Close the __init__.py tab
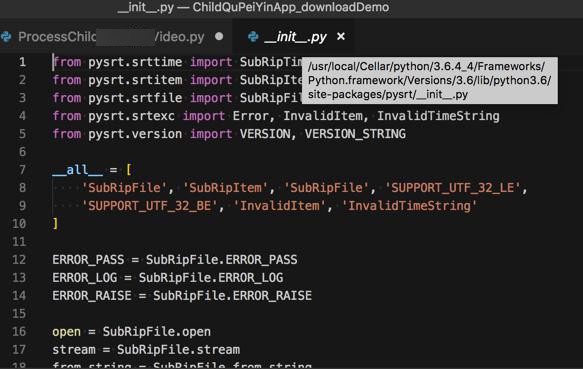Viewport: 583px width, 369px height. coord(341,36)
